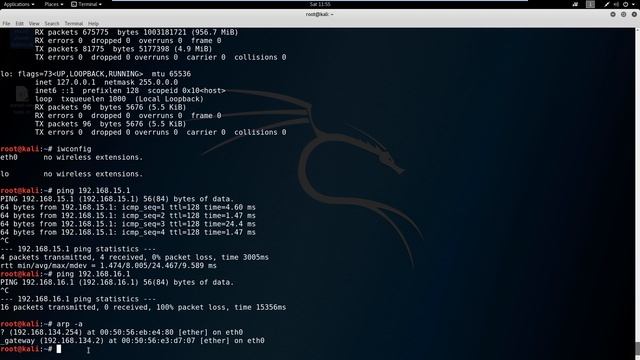Click the 'rtt min/avg/max/mdev' line
Screen dimensions: 640x360
coord(108,266)
